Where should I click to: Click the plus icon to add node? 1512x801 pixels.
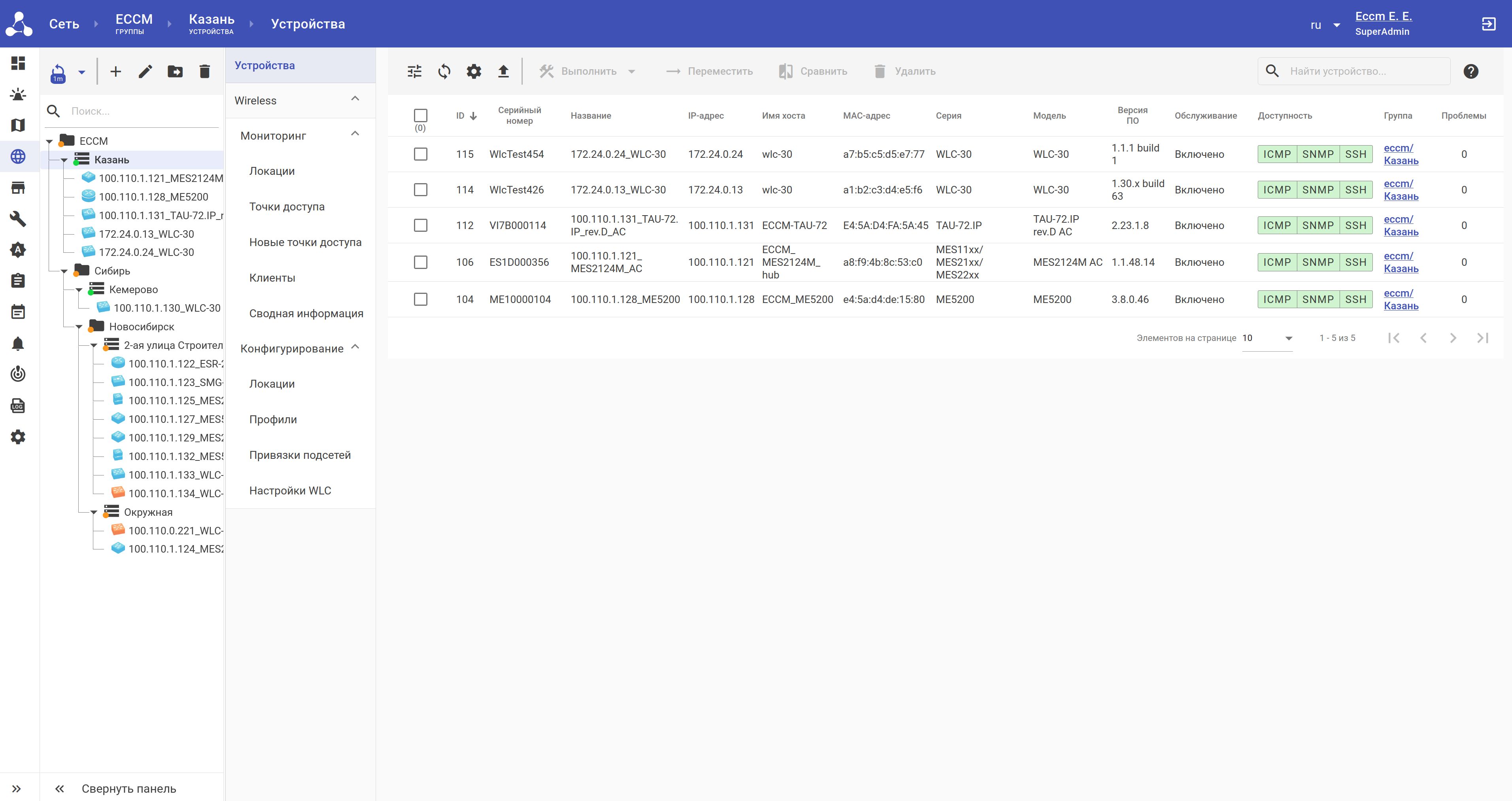pos(115,72)
